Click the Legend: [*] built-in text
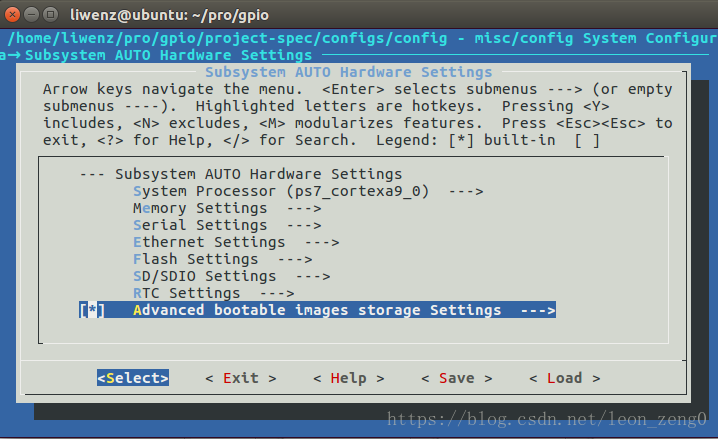718x439 pixels. [466, 140]
